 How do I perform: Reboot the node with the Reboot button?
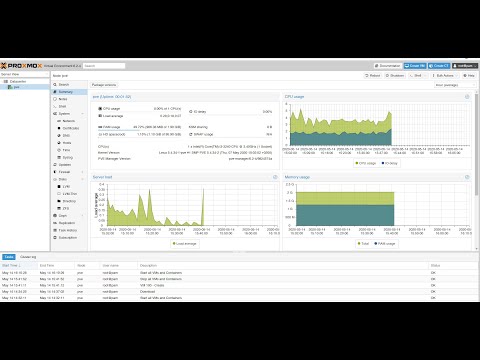click(373, 76)
